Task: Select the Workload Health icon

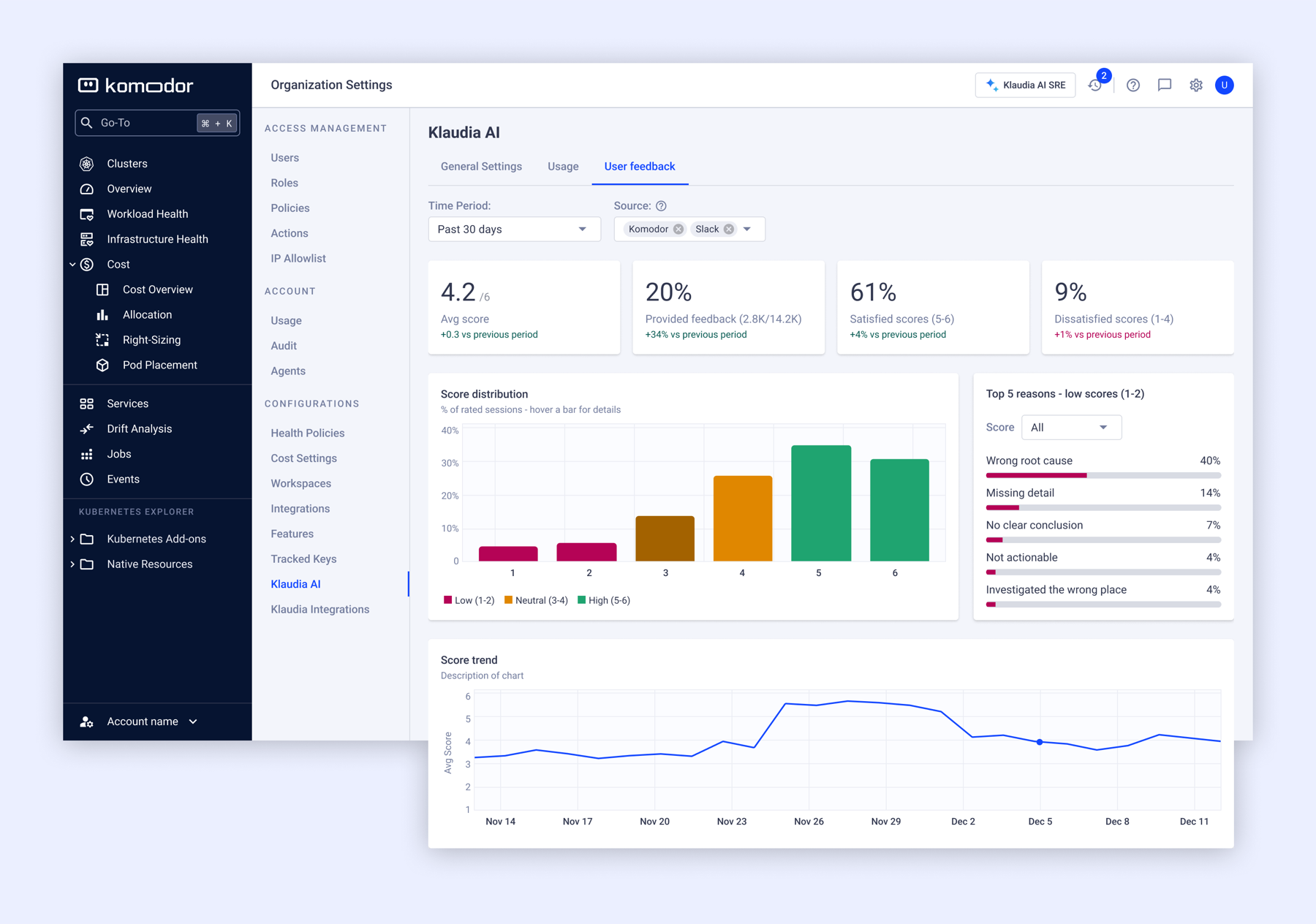Action: pos(87,214)
